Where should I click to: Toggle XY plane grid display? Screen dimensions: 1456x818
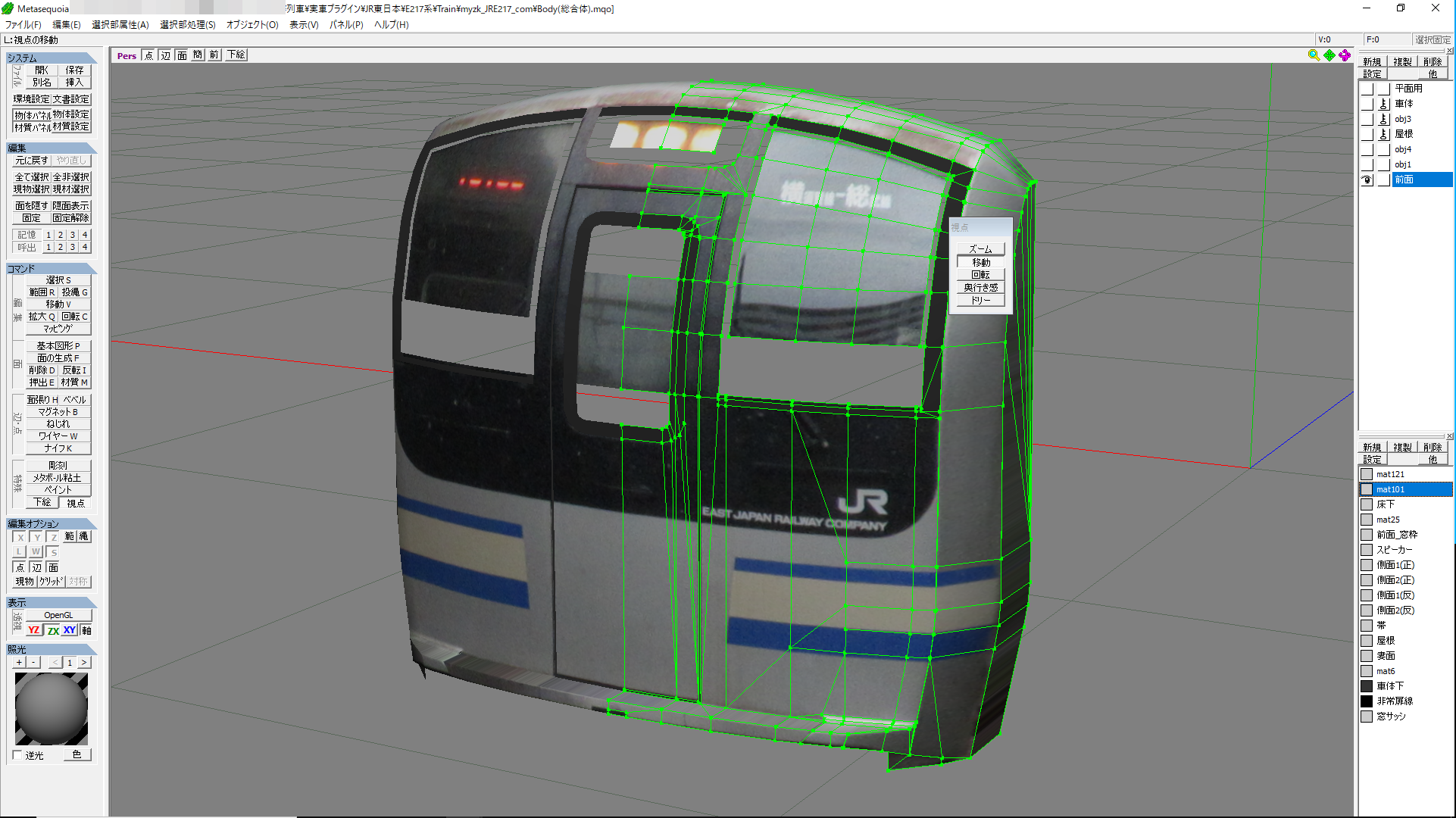point(70,630)
